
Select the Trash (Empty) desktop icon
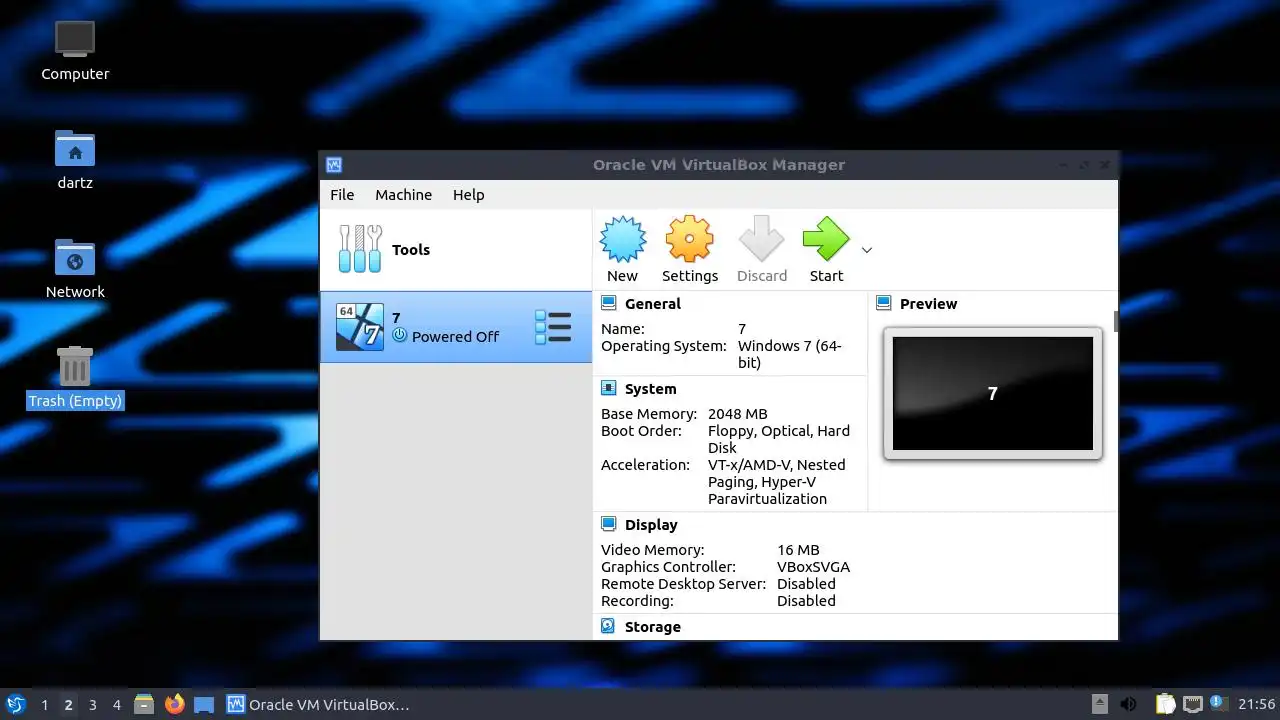click(x=75, y=378)
